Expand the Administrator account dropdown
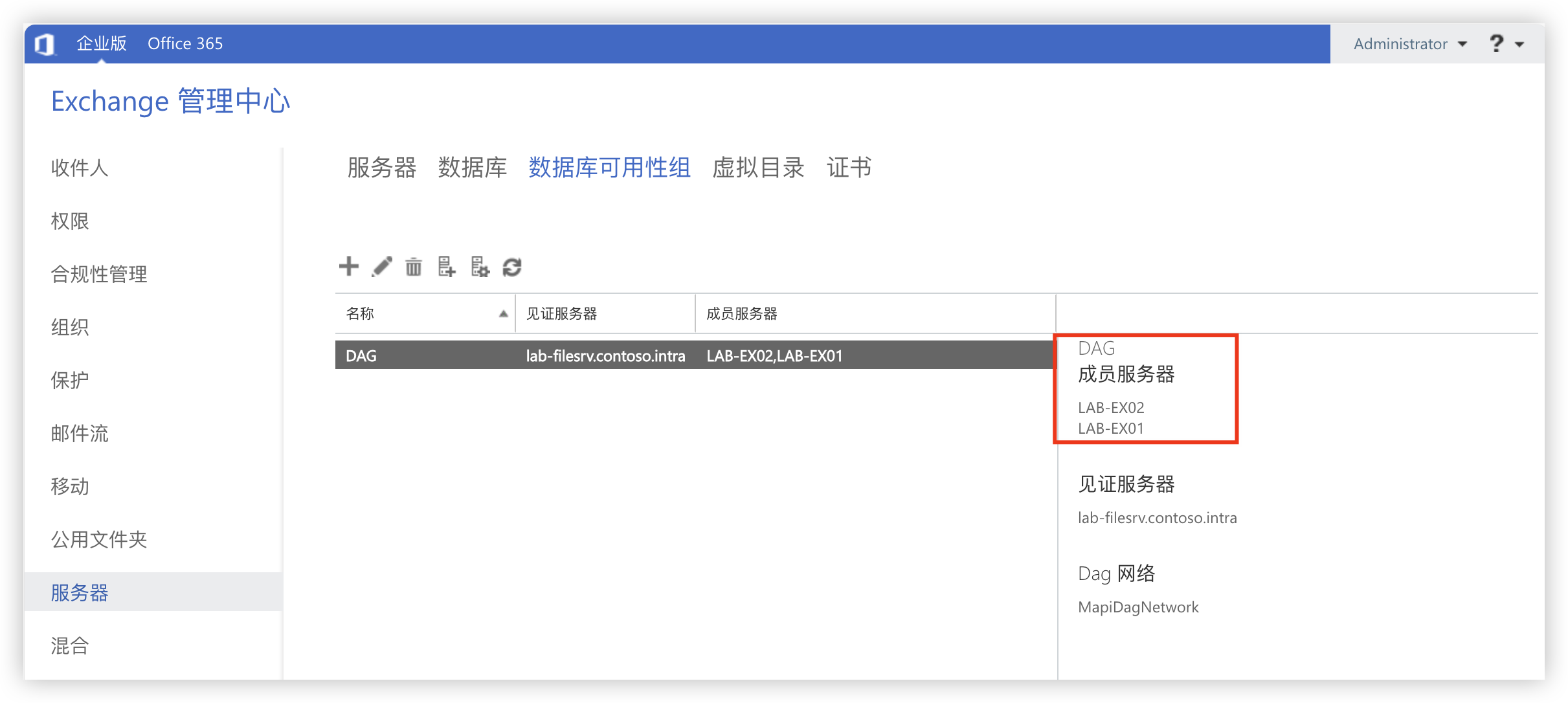The height and width of the screenshot is (703, 1568). tap(1410, 44)
